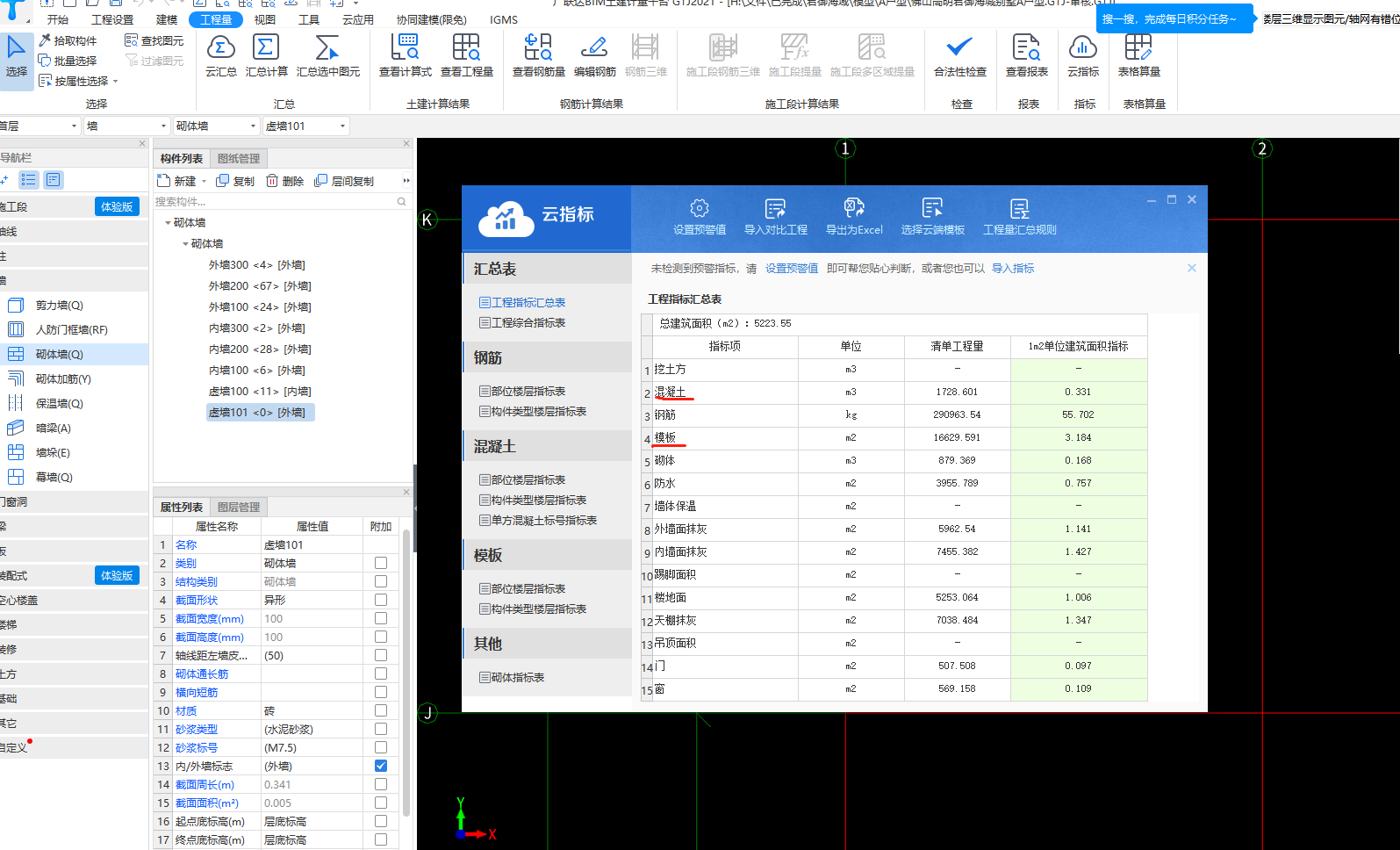Switch to the 图纸管理 tab

[x=239, y=159]
